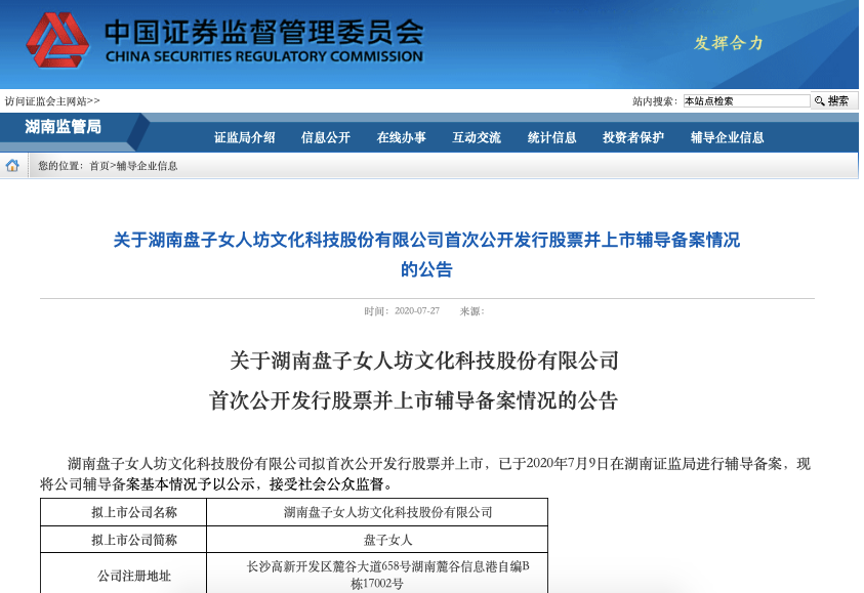864x593 pixels.
Task: Open the 辅导企业信息 menu item
Action: (x=727, y=137)
